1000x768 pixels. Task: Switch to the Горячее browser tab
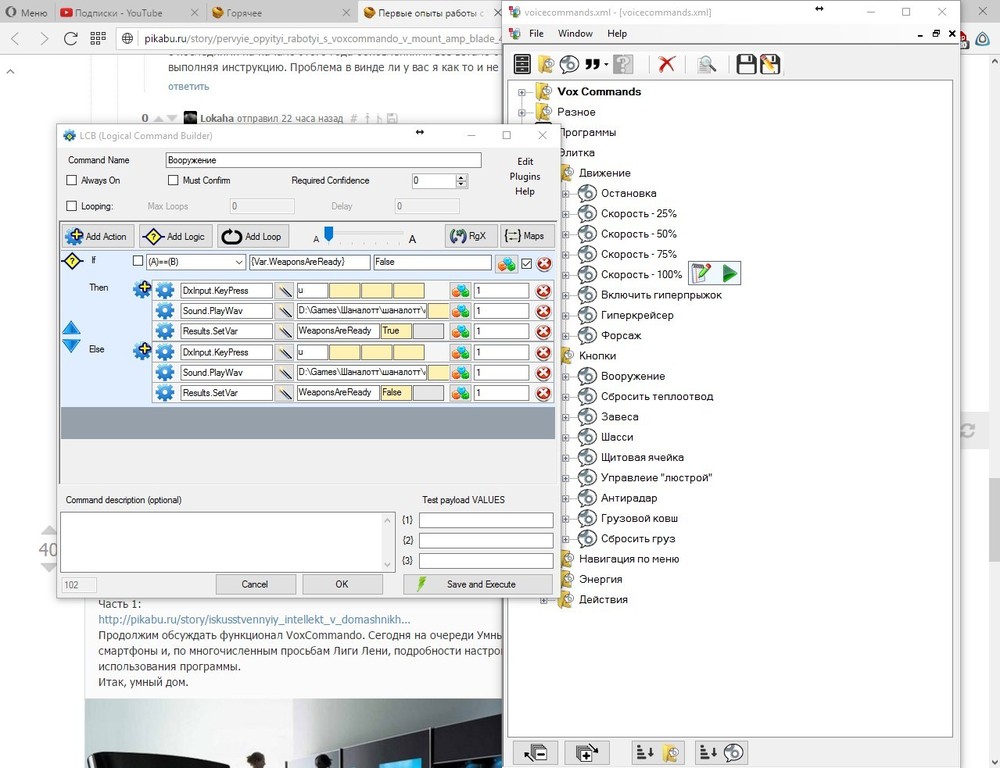(281, 13)
